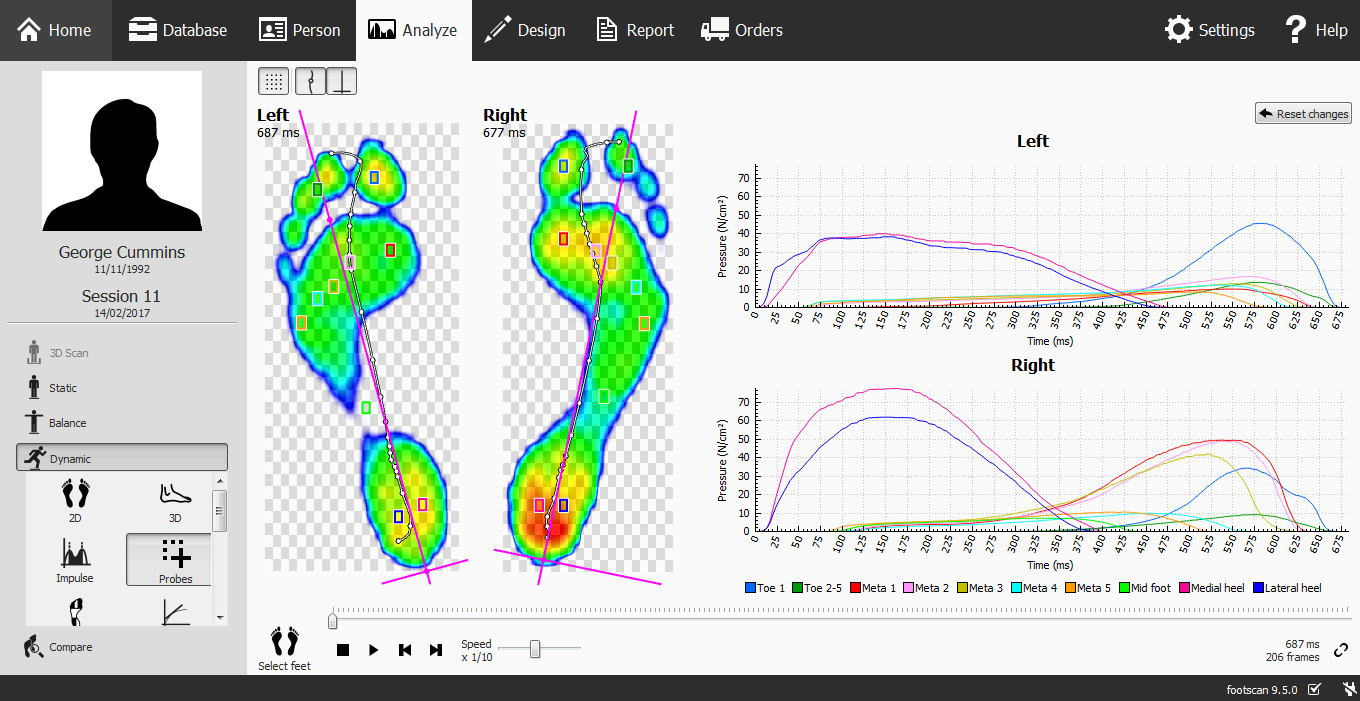
Task: Click the Reset changes button
Action: point(1302,113)
